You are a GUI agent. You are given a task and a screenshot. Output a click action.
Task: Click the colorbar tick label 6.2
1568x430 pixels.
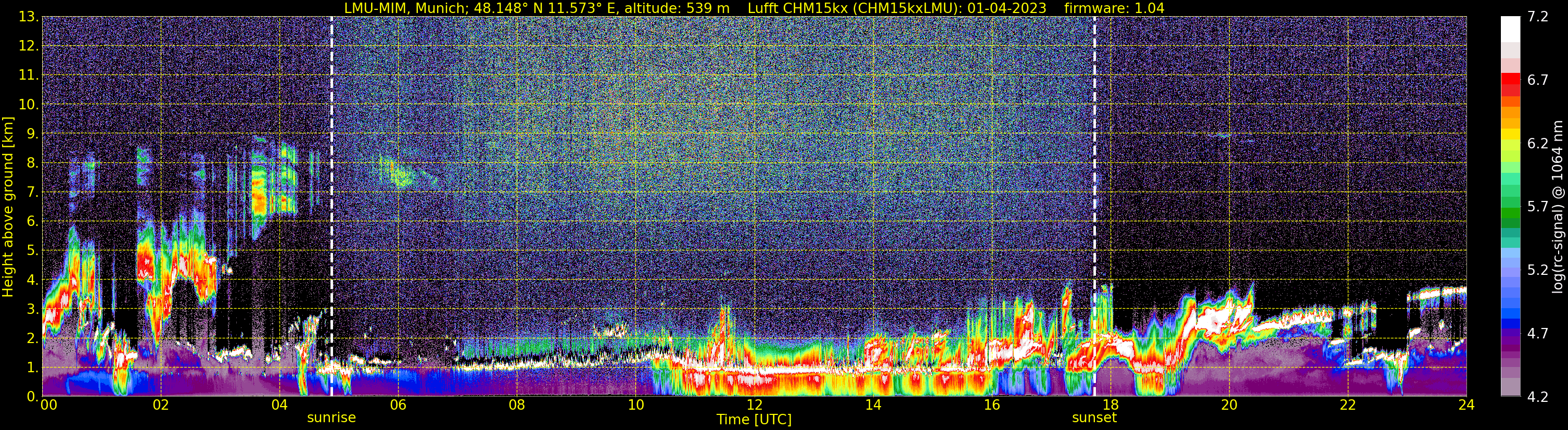[1538, 143]
